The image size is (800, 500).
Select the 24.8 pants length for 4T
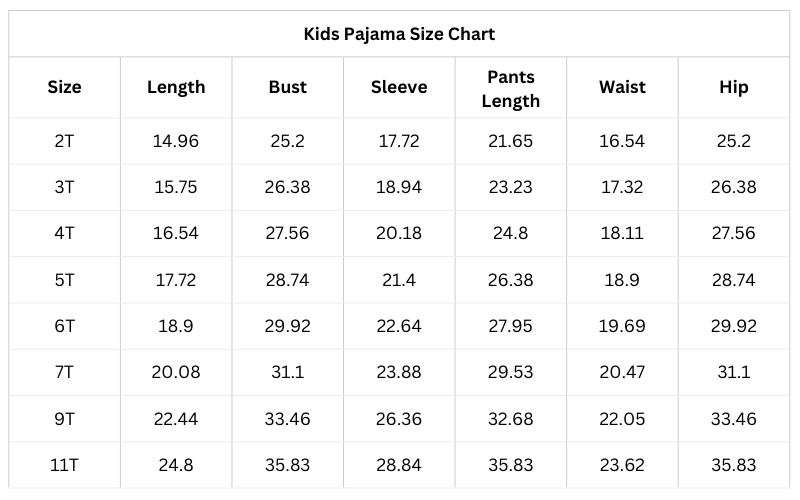coord(510,233)
